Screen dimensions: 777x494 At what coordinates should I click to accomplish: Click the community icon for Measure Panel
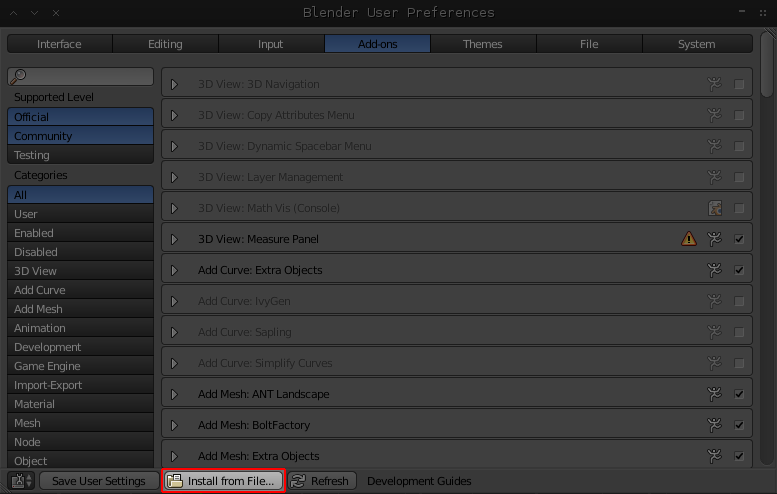(x=714, y=239)
